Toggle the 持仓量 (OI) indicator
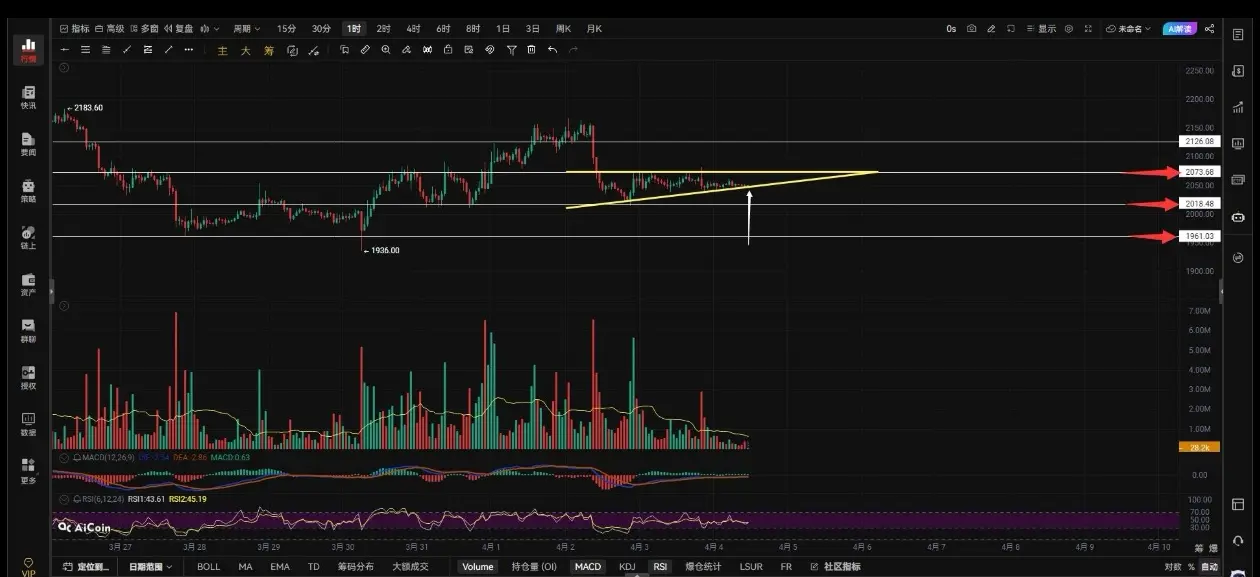Image resolution: width=1260 pixels, height=577 pixels. coord(534,566)
